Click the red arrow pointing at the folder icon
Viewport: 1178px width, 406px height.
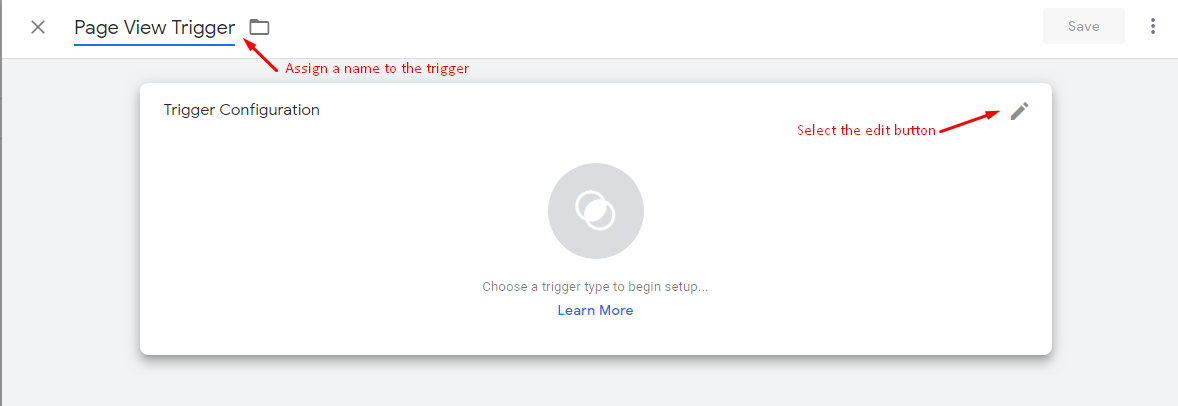point(261,57)
